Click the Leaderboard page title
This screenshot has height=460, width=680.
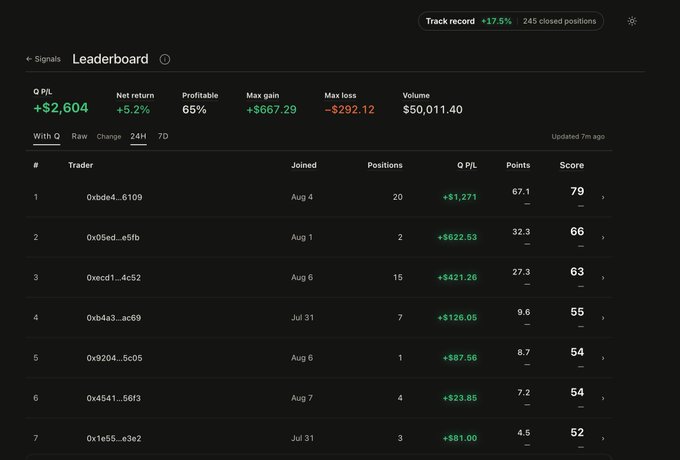coord(110,59)
